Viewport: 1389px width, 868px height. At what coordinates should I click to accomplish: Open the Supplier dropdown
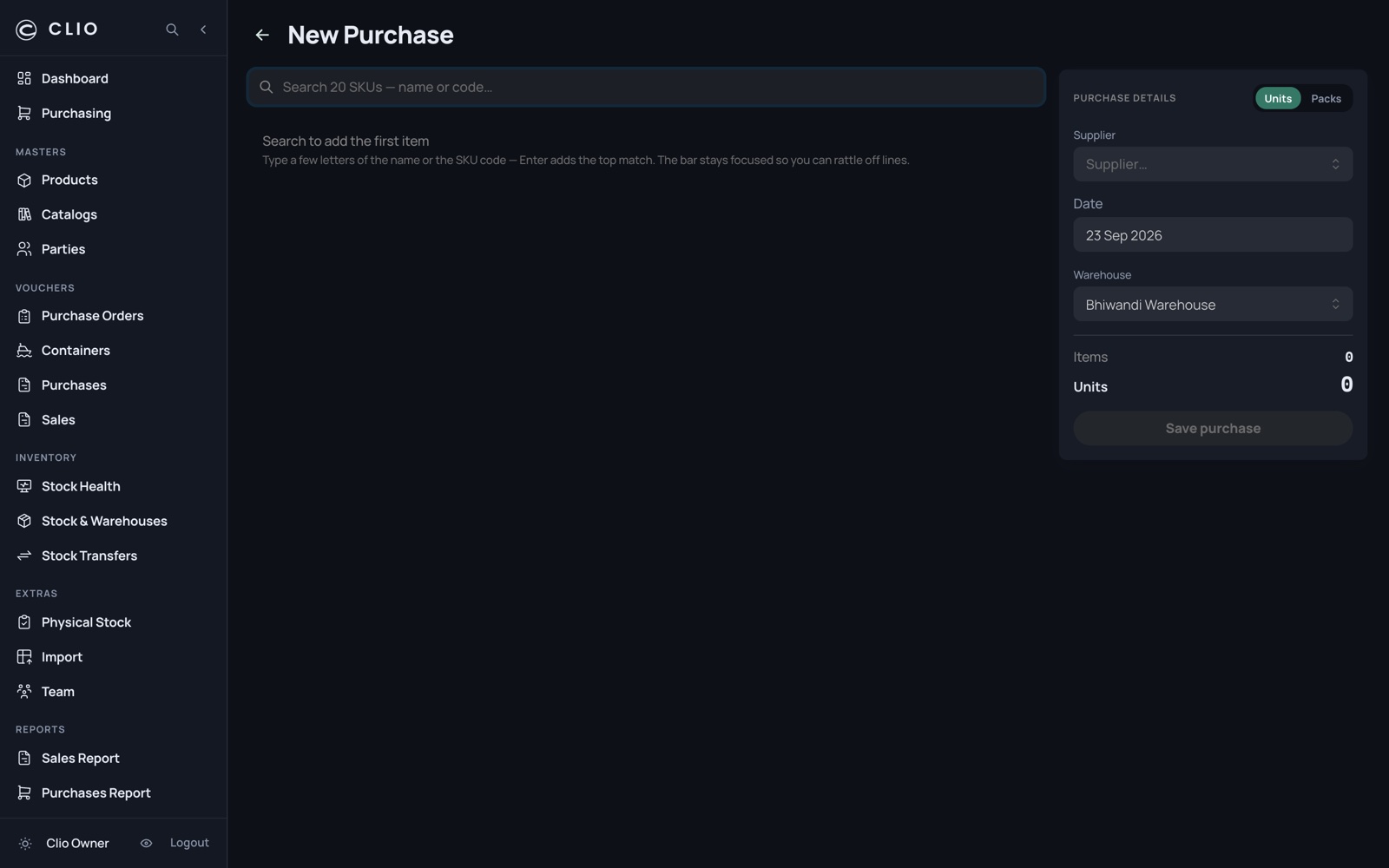(1213, 165)
